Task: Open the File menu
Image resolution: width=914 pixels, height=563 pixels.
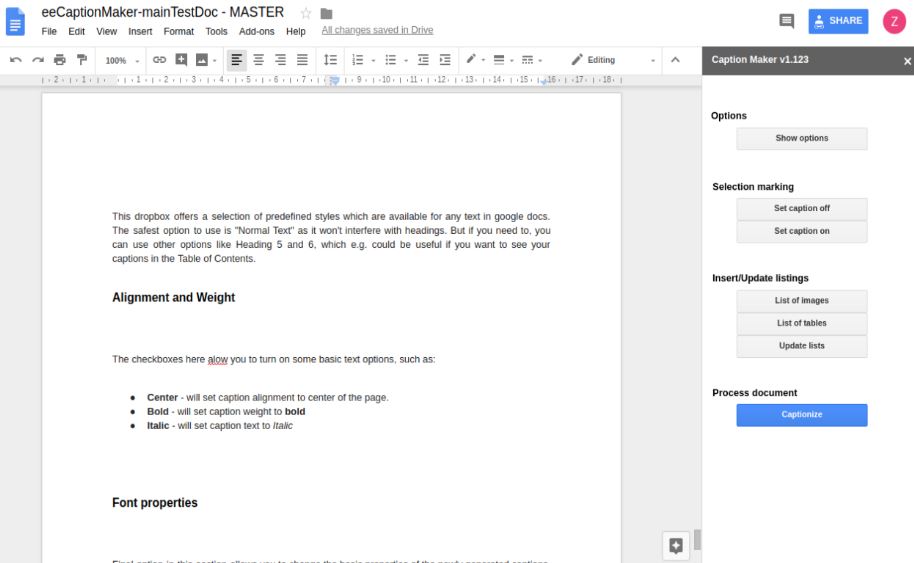Action: coord(49,31)
